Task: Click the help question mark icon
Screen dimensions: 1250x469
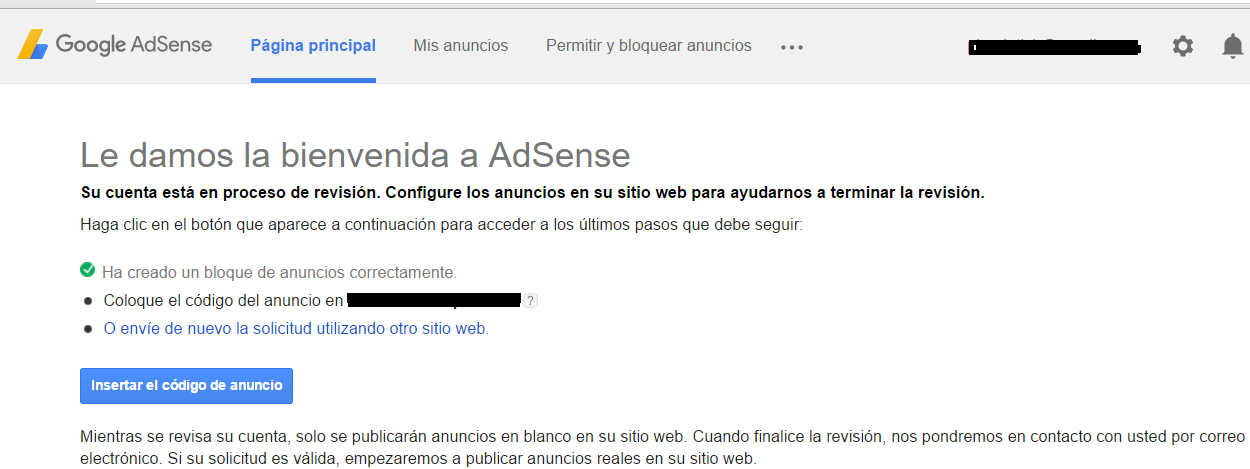Action: click(531, 300)
